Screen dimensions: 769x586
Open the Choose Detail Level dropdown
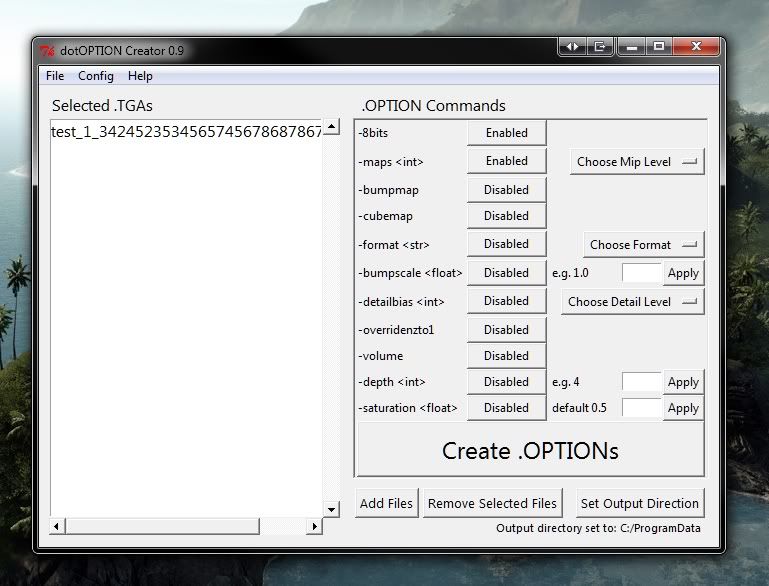(x=633, y=302)
